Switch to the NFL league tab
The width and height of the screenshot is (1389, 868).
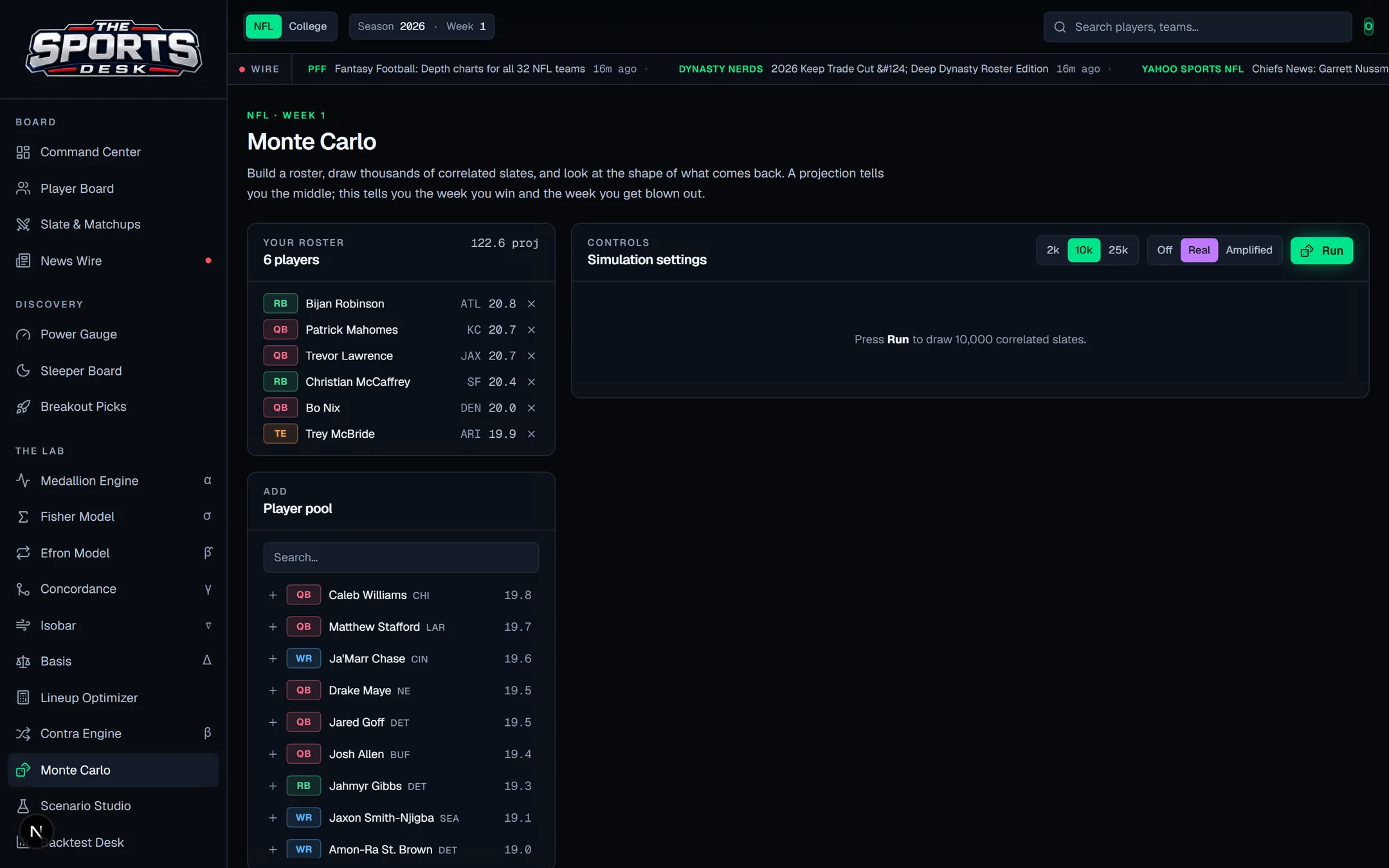click(x=263, y=26)
